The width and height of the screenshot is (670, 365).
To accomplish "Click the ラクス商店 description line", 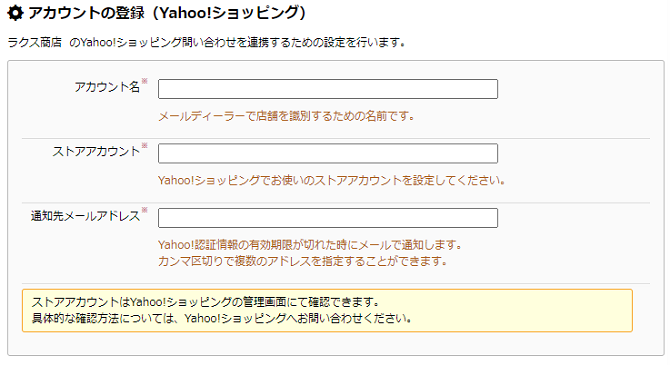I will (x=206, y=43).
